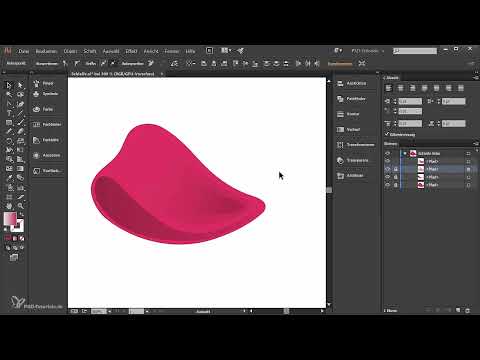The width and height of the screenshot is (480, 360).
Task: Select the Zoom magnifier tool
Action: point(20,206)
